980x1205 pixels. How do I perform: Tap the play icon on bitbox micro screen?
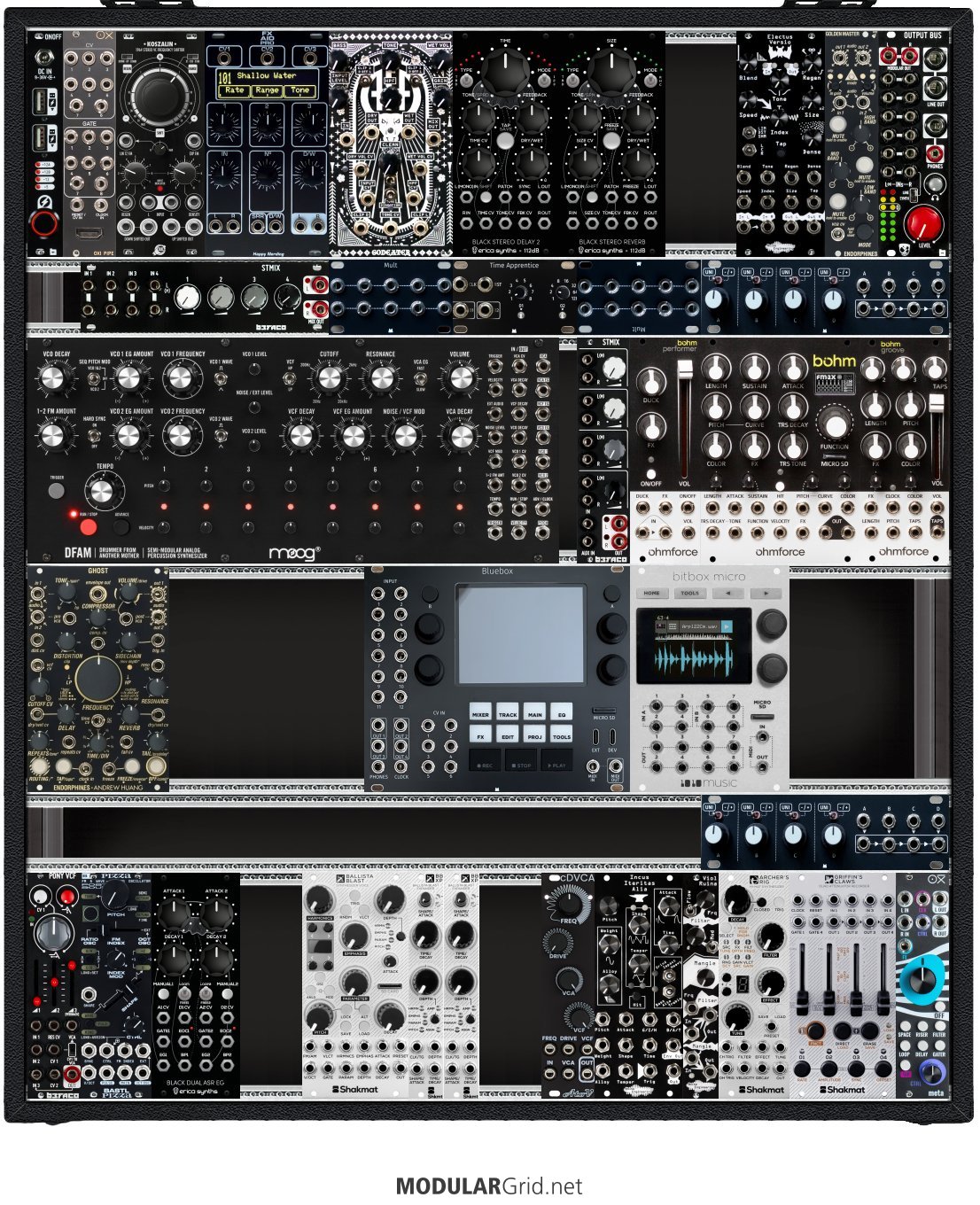point(727,626)
